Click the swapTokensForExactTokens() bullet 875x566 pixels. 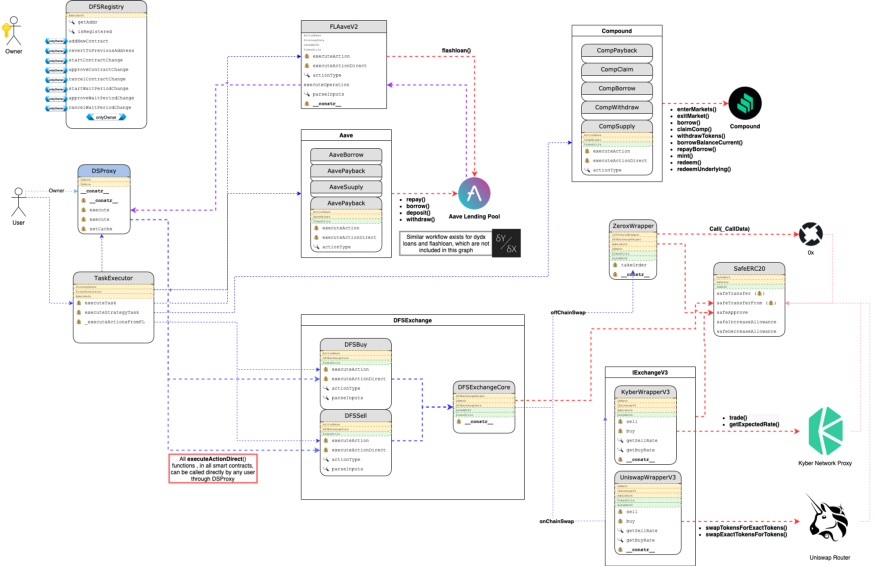746,527
